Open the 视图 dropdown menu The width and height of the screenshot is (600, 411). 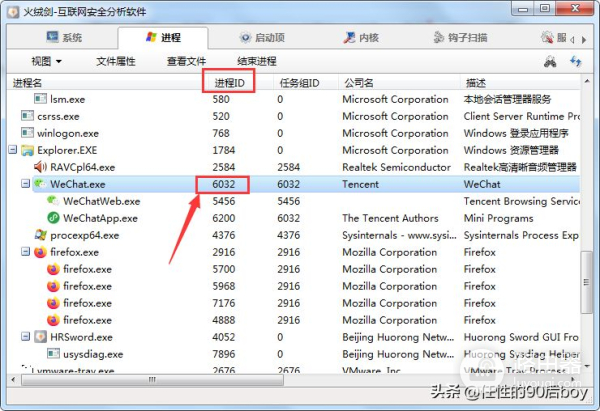[x=46, y=61]
